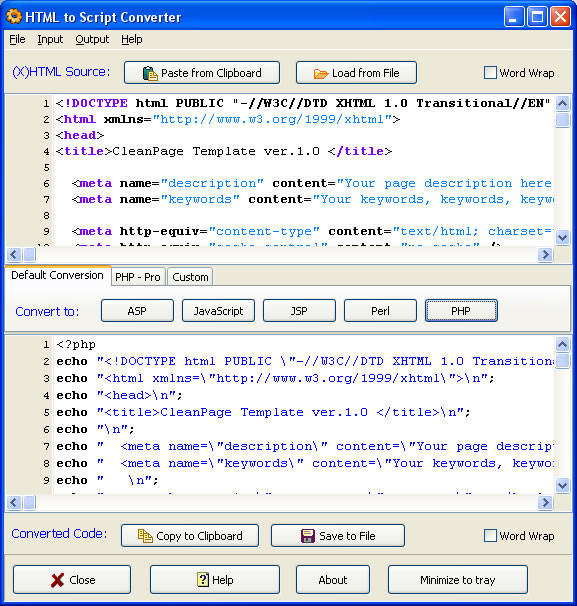Click the gear app icon in title bar
Screen dimensions: 577x606
14,17
